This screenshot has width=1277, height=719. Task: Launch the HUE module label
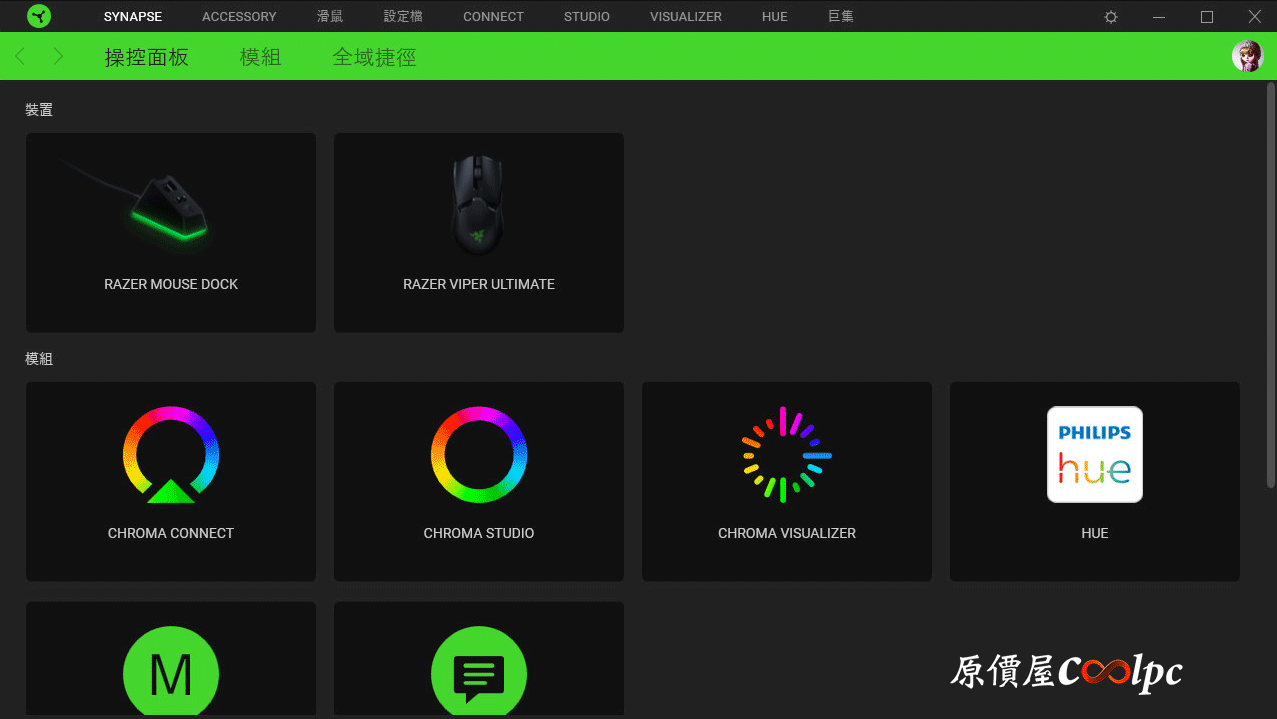pos(1095,533)
